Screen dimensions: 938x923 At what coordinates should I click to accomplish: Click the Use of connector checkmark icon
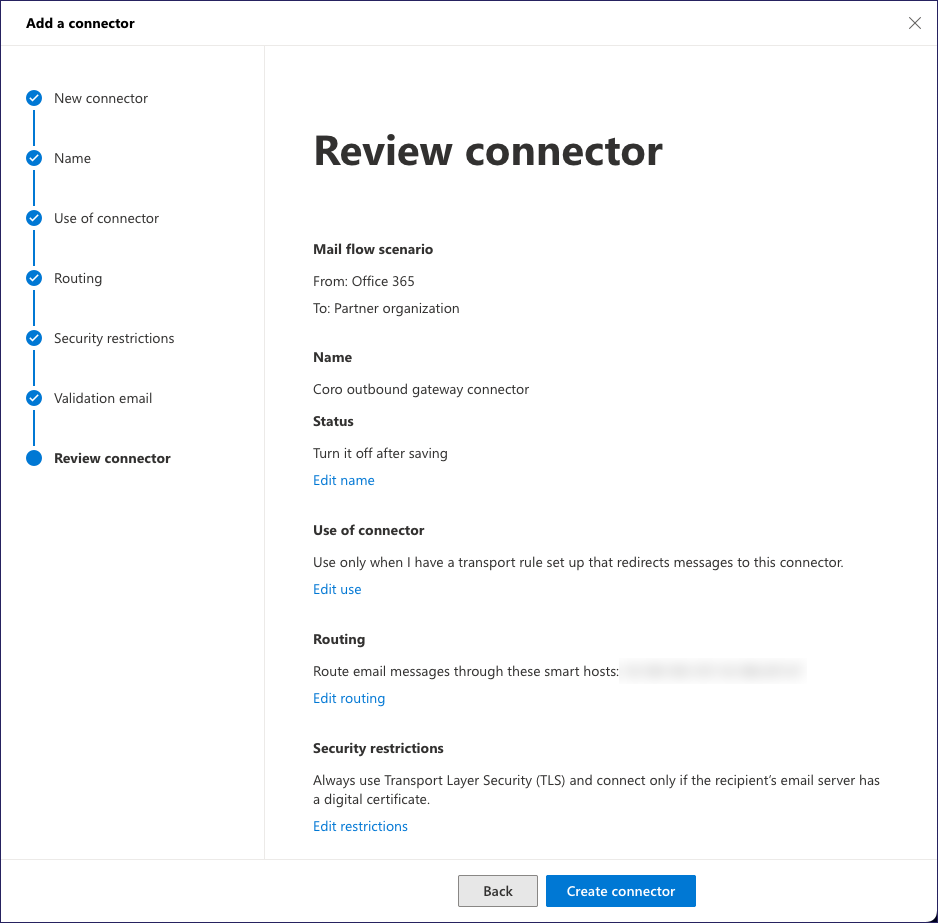point(34,218)
